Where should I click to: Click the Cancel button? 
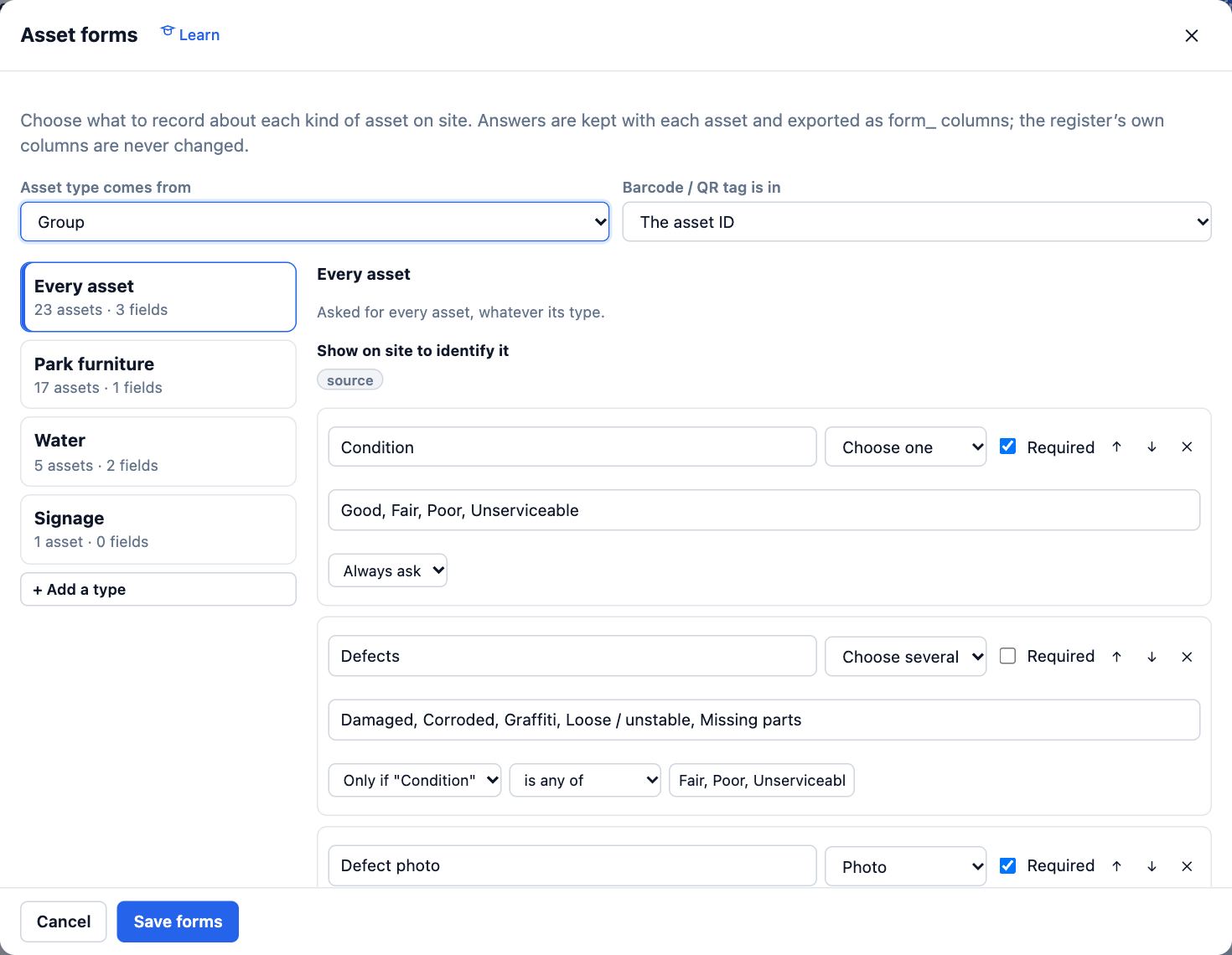[x=64, y=921]
